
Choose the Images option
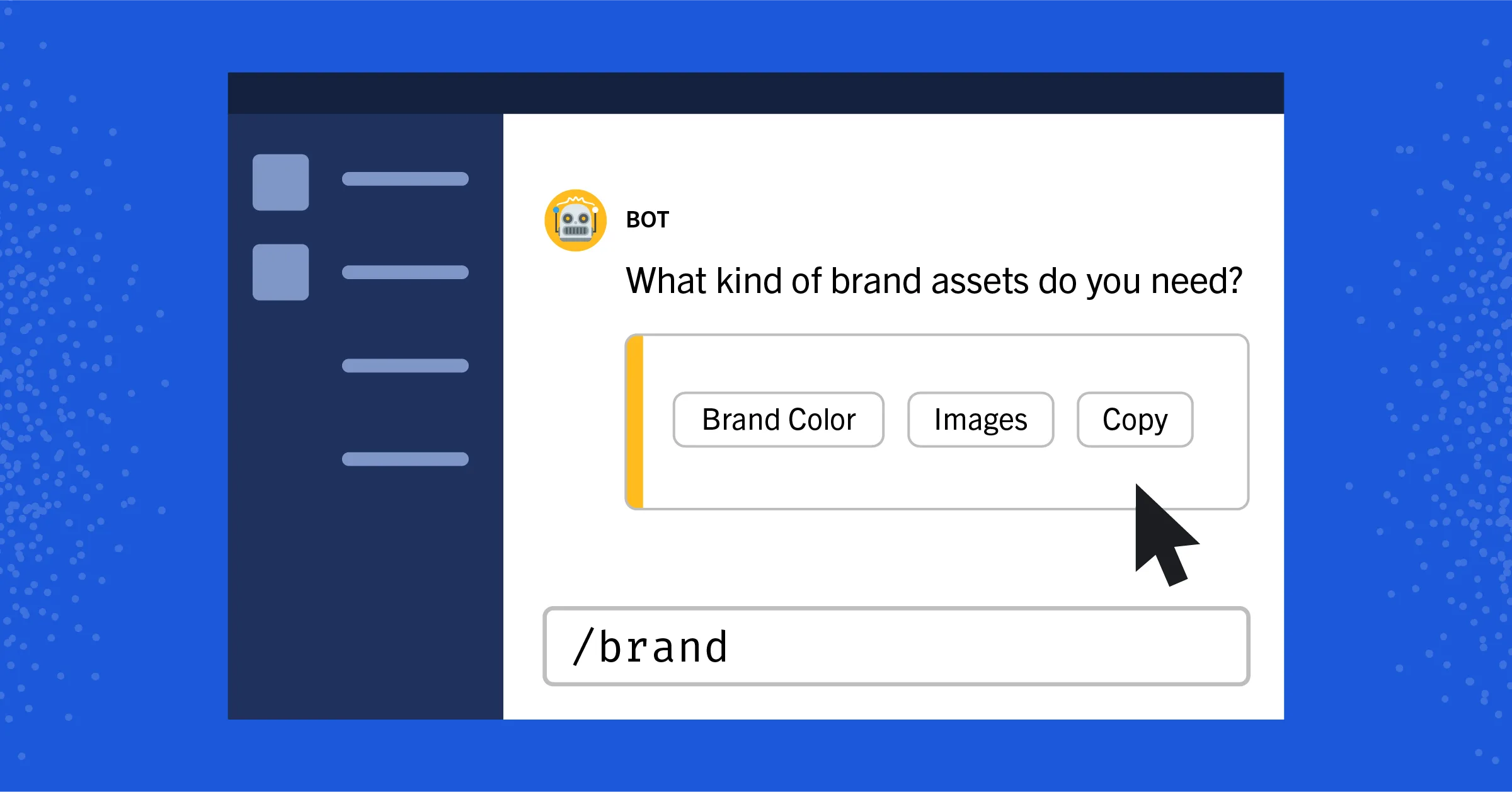click(980, 420)
